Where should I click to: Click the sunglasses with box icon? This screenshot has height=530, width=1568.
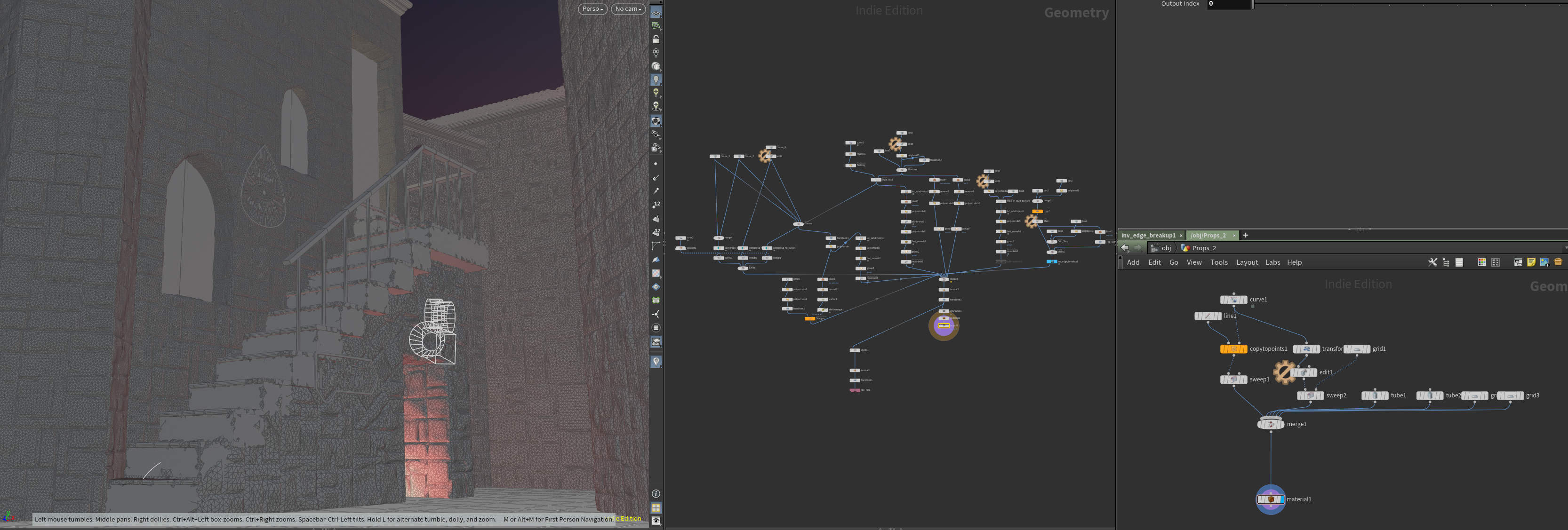point(656,148)
